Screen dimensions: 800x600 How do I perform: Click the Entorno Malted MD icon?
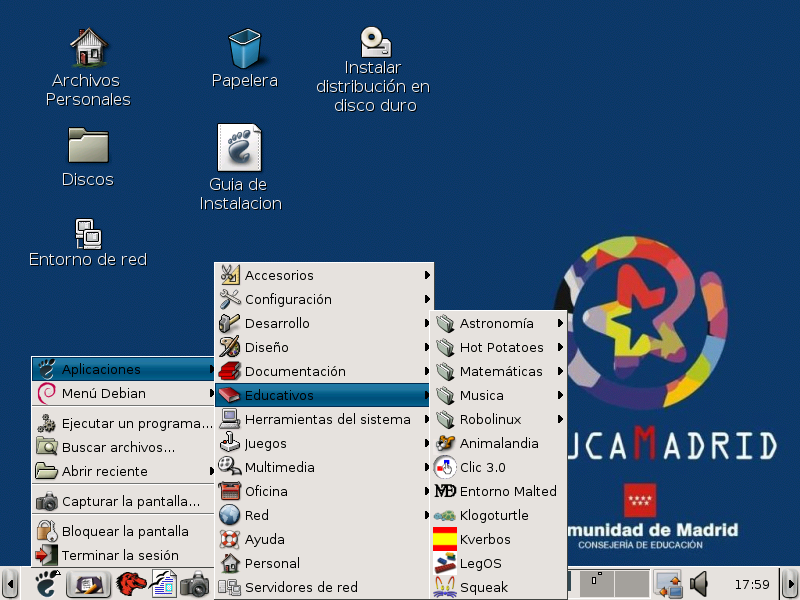(445, 491)
